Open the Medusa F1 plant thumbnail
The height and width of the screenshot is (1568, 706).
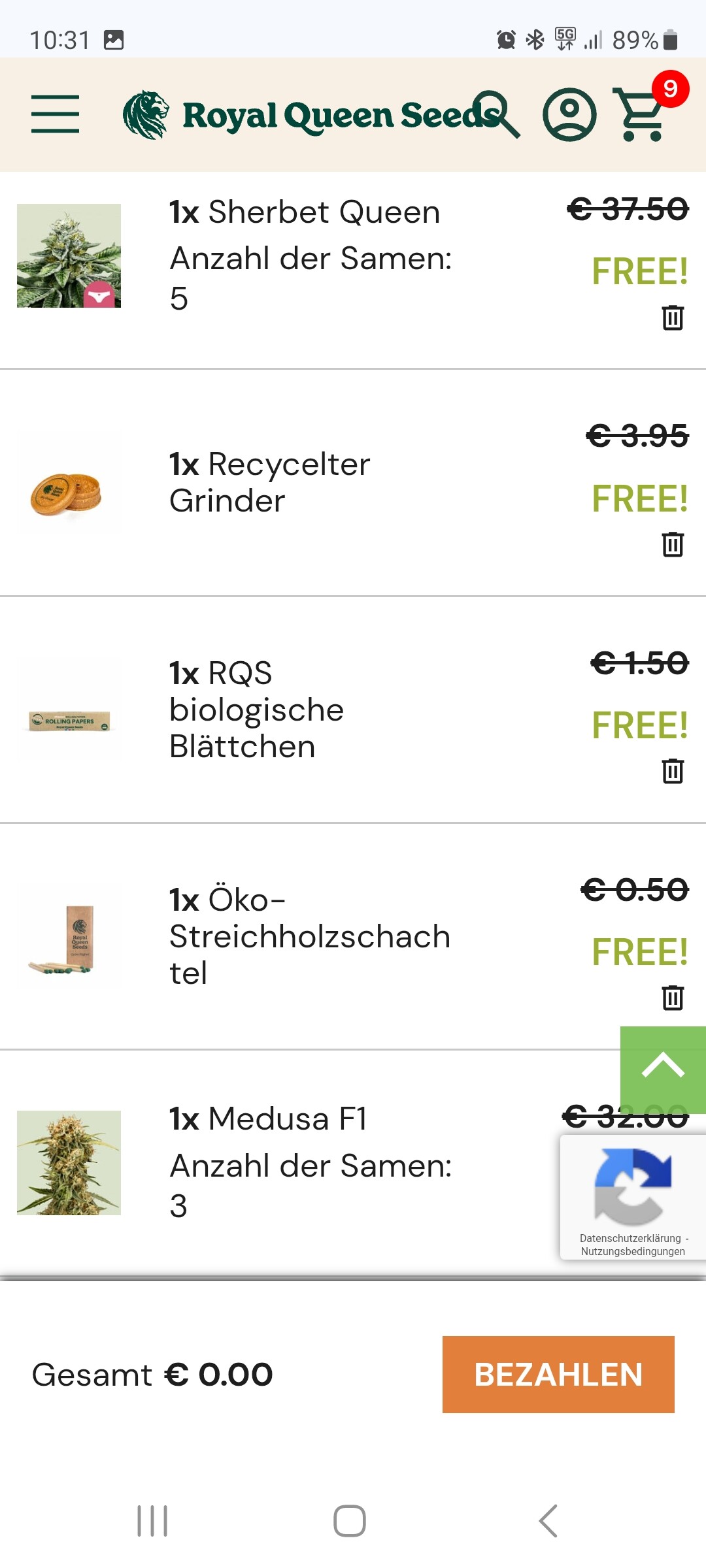click(69, 1163)
